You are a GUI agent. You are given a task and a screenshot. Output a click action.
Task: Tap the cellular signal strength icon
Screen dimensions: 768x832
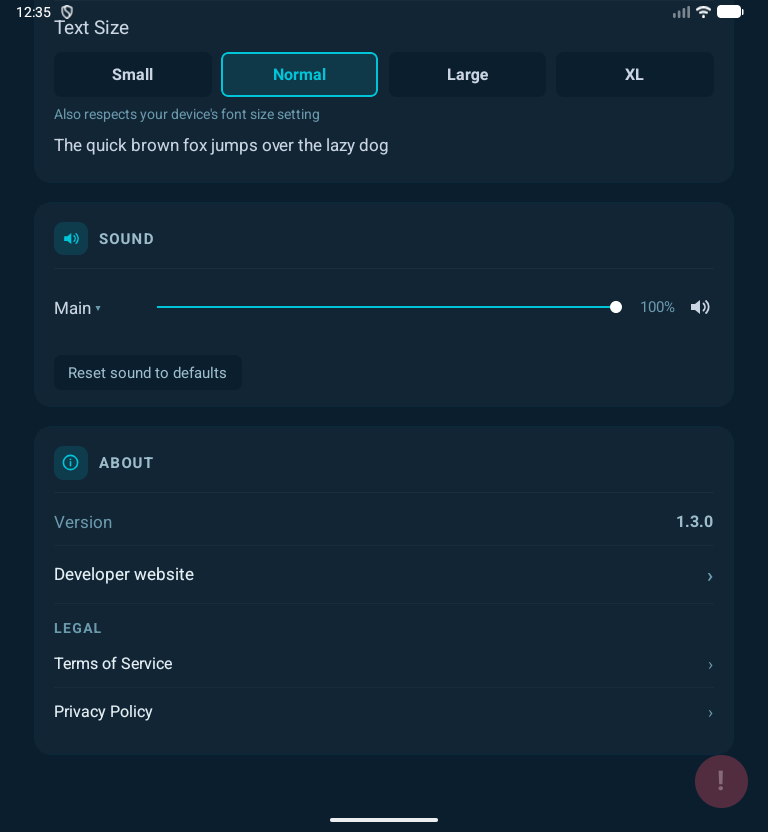681,12
